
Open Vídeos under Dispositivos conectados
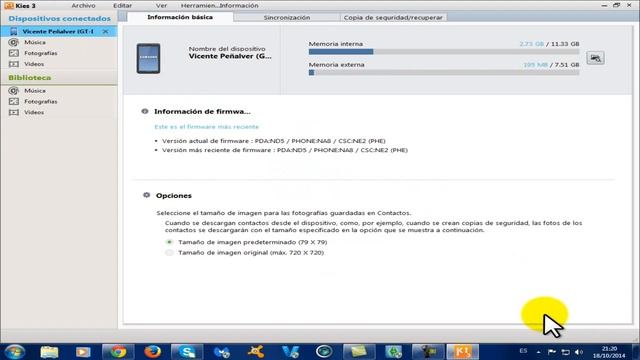[x=33, y=64]
